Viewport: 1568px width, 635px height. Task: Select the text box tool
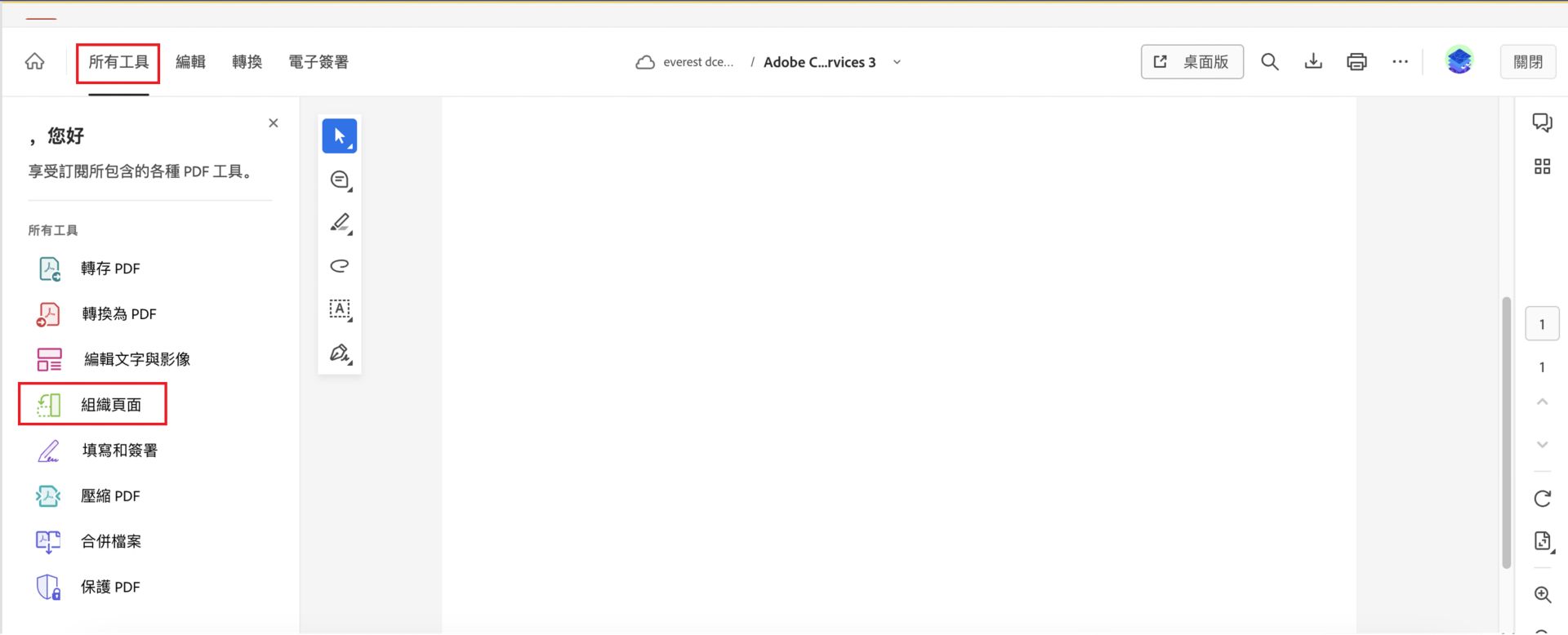(340, 309)
